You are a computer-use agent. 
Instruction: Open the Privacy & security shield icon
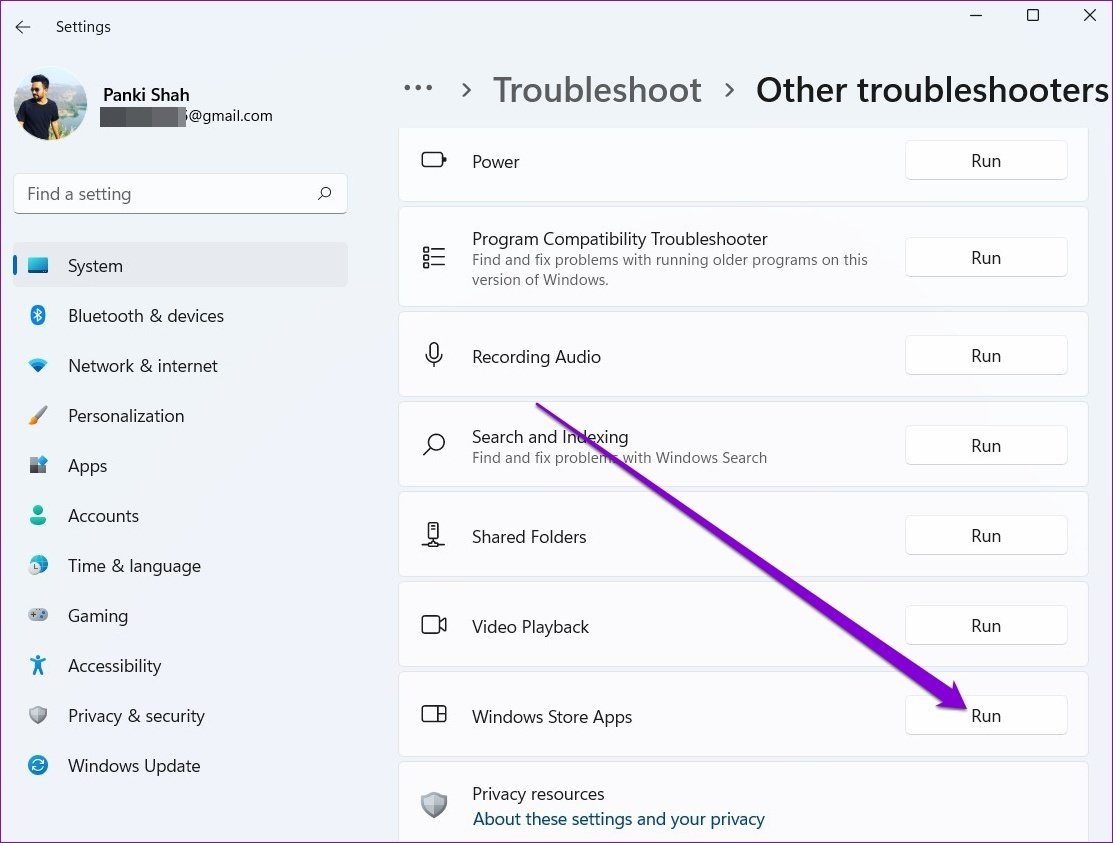pyautogui.click(x=38, y=716)
